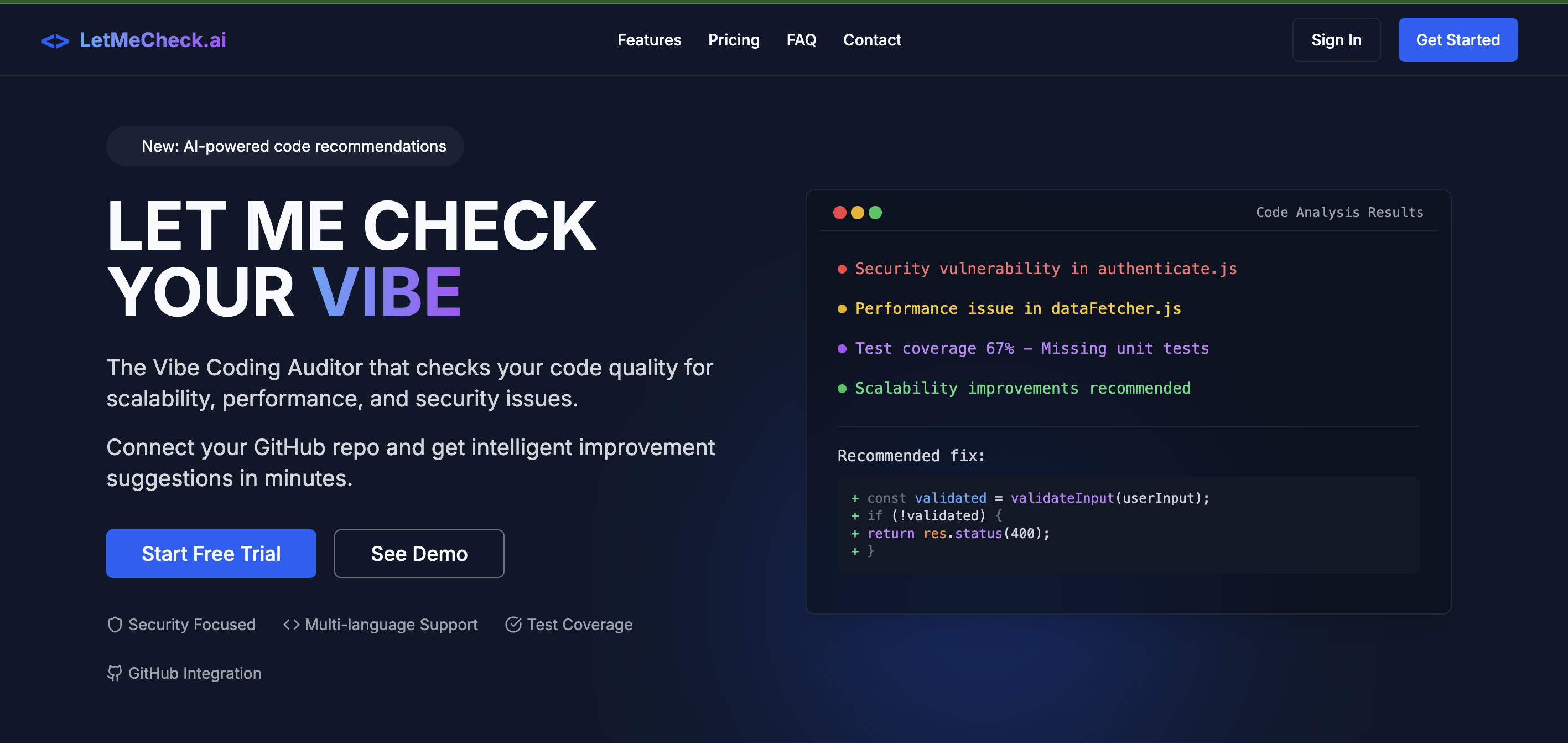Open the Contact nav item
The width and height of the screenshot is (1568, 743).
[871, 40]
